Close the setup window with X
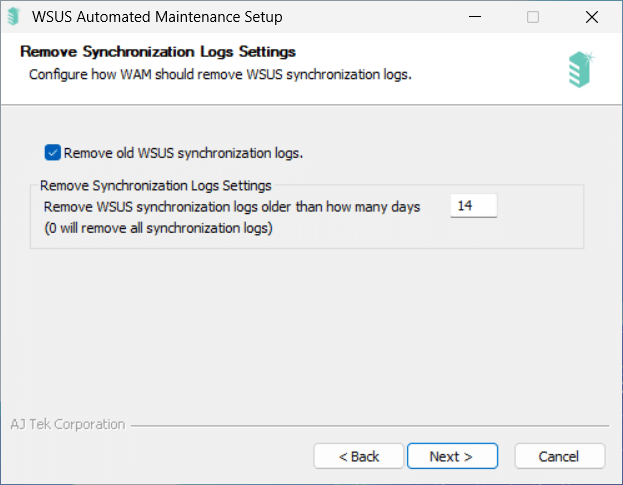 point(592,17)
